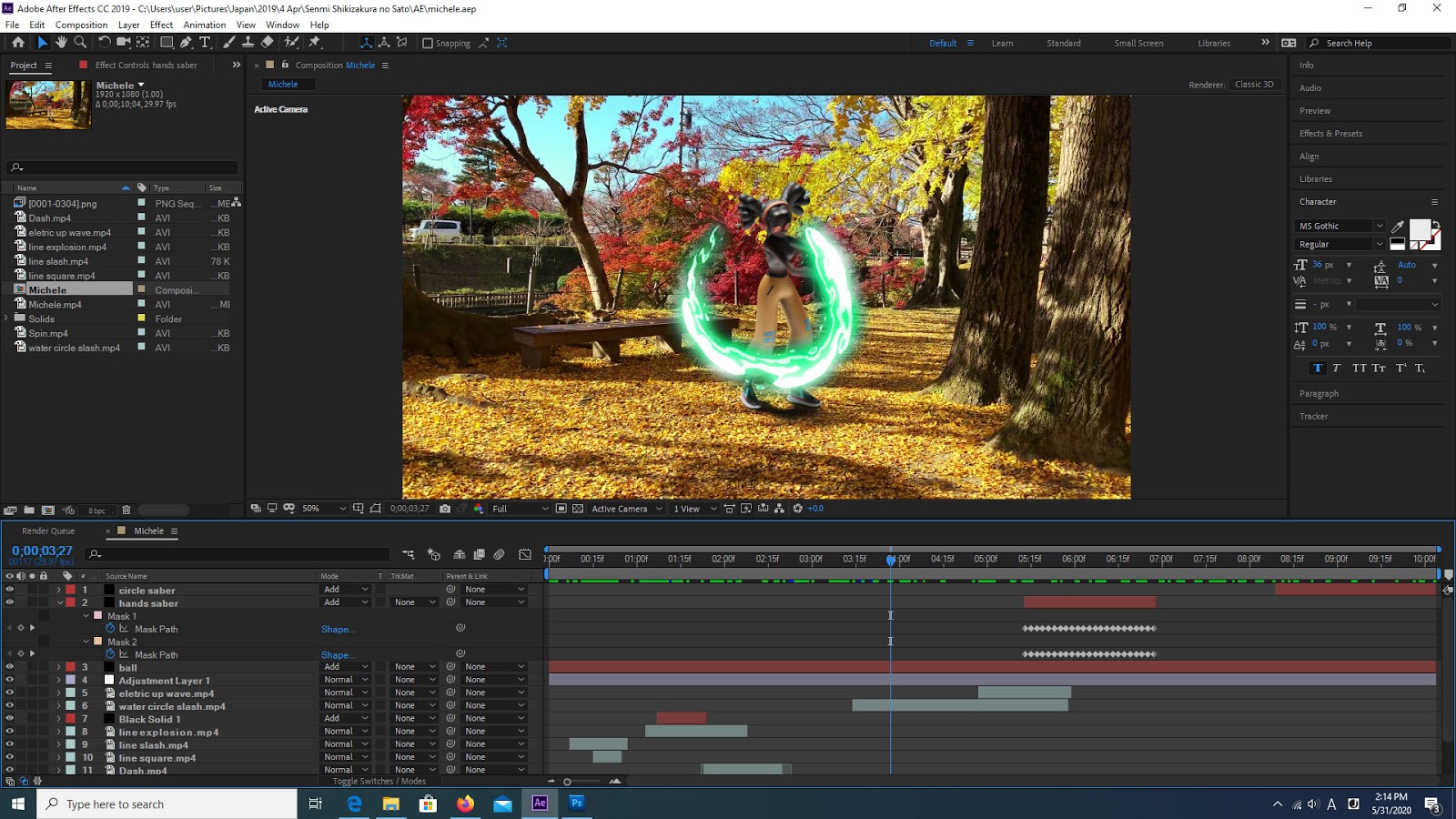Click the Michele composition thumbnail
1456x819 pixels.
coord(48,105)
